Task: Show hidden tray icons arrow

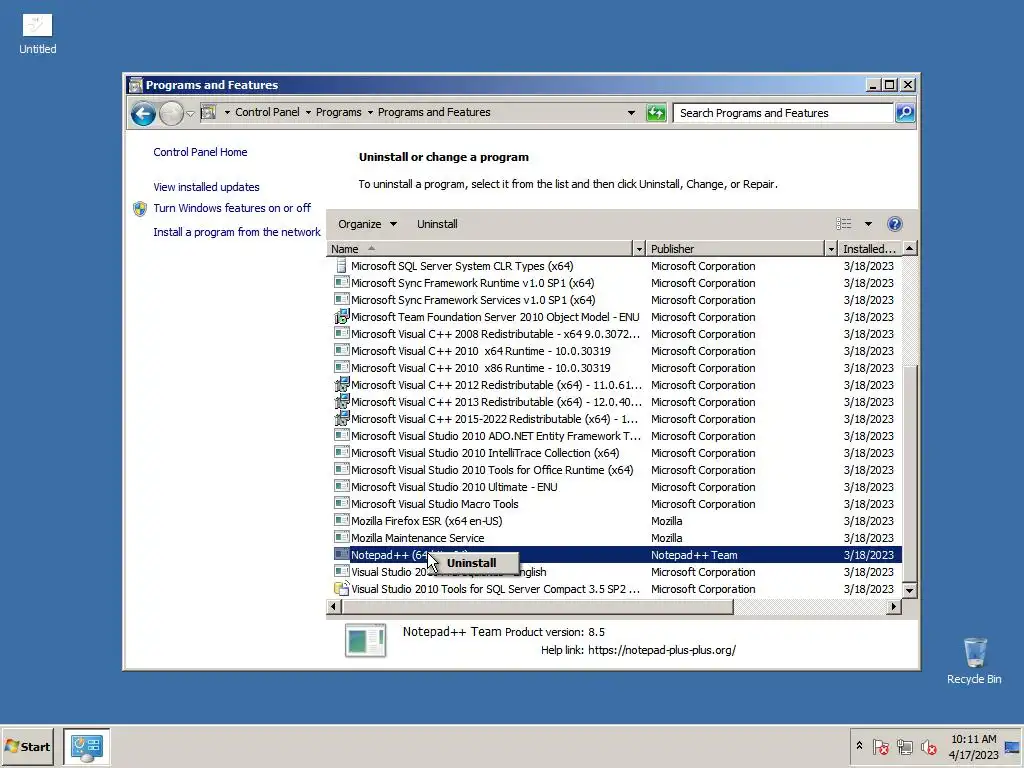Action: point(859,746)
